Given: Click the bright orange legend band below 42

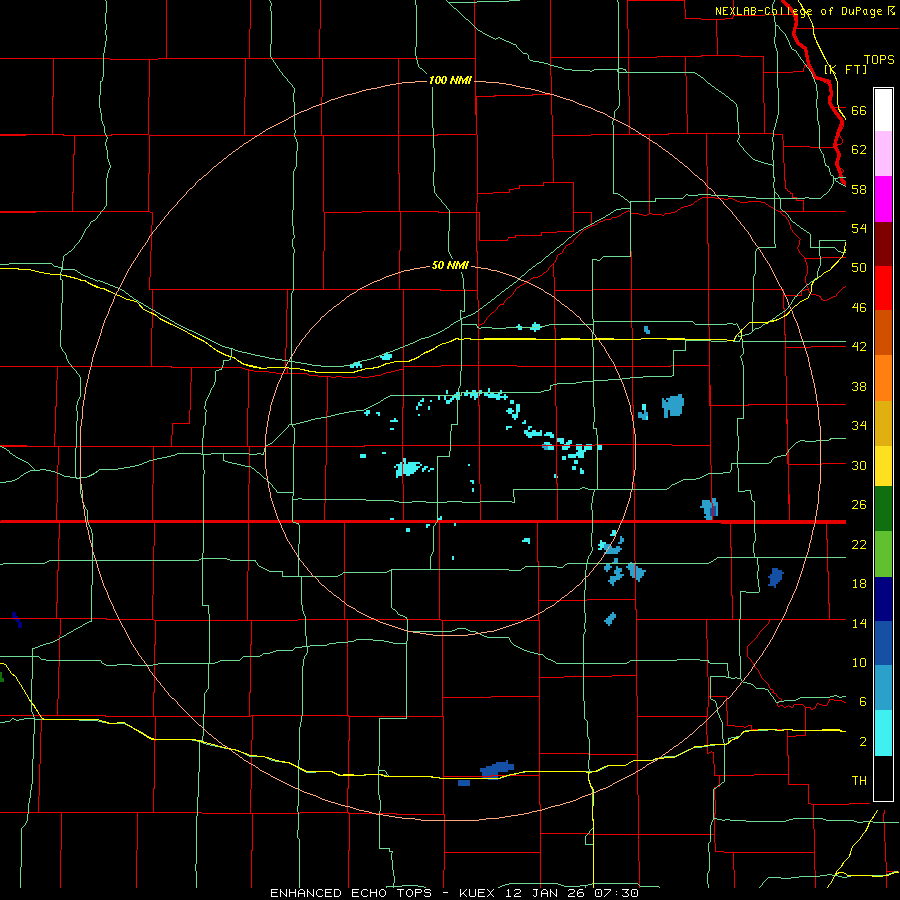Looking at the screenshot, I should tap(883, 378).
